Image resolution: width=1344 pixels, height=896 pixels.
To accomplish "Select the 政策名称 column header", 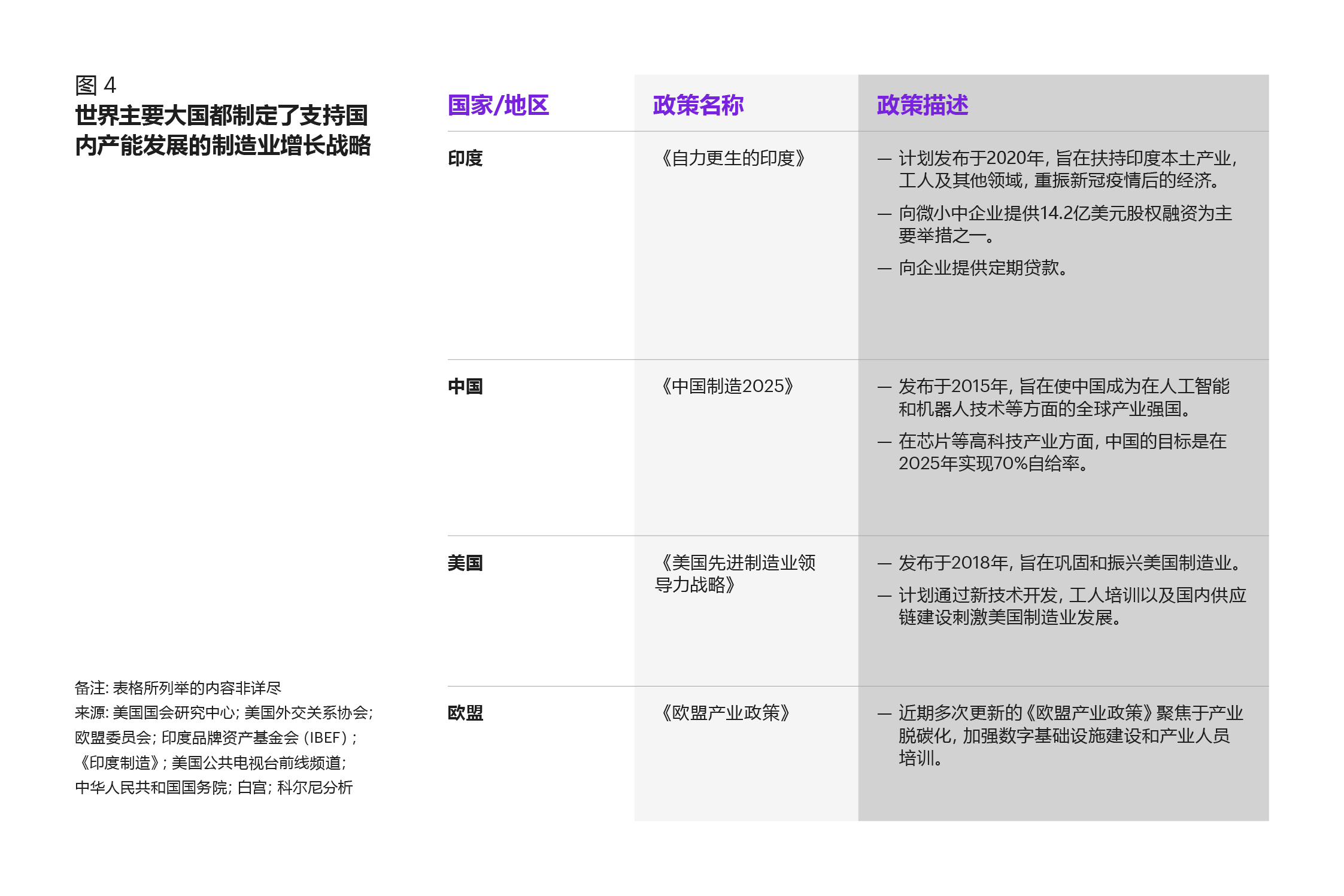I will coord(698,105).
